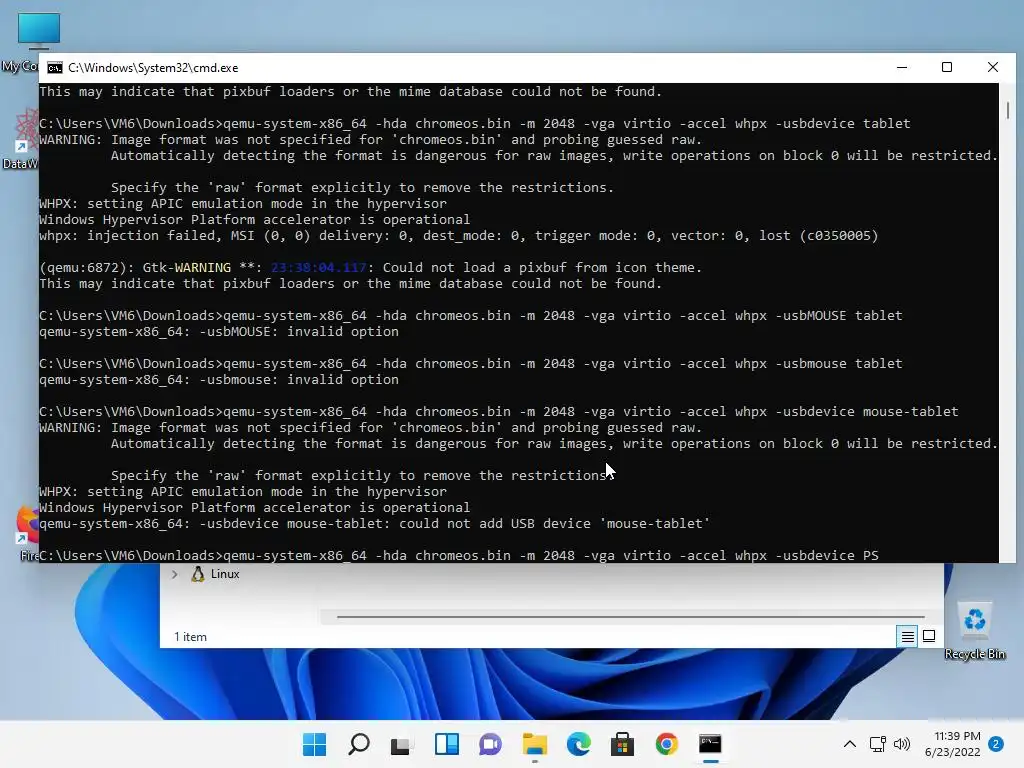Minimize the cmd.exe window

point(902,67)
